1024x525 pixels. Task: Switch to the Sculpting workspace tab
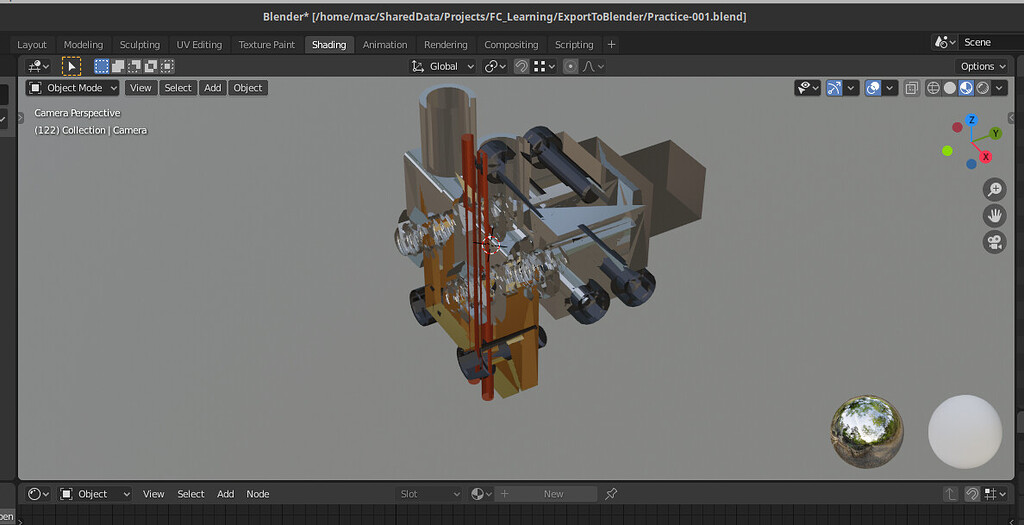click(x=140, y=44)
